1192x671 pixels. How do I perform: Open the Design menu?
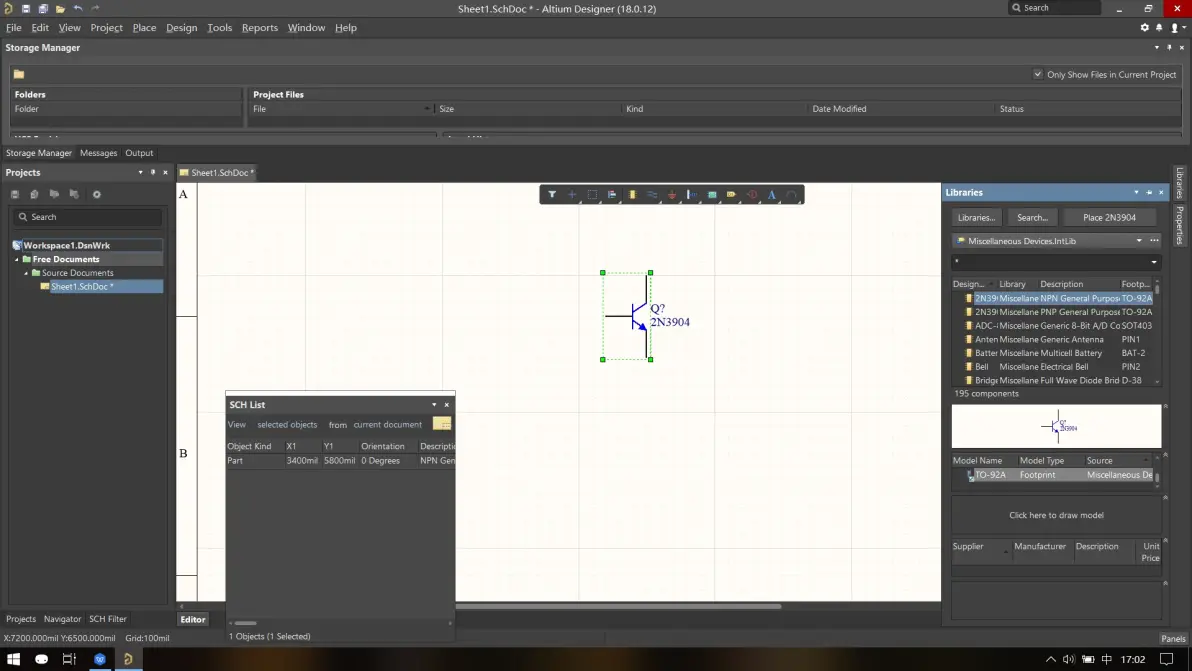click(x=182, y=27)
